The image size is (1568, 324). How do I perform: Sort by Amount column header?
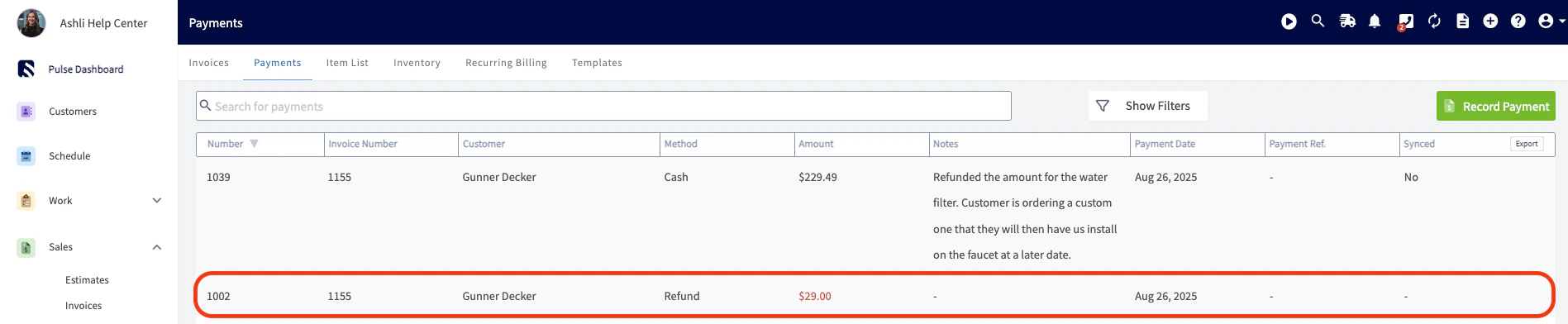coord(816,144)
